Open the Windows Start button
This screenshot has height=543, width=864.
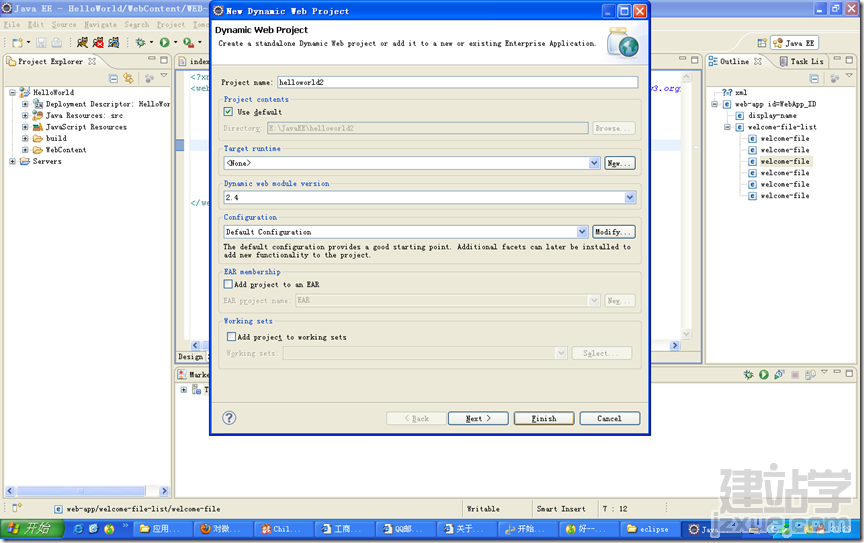tap(32, 529)
